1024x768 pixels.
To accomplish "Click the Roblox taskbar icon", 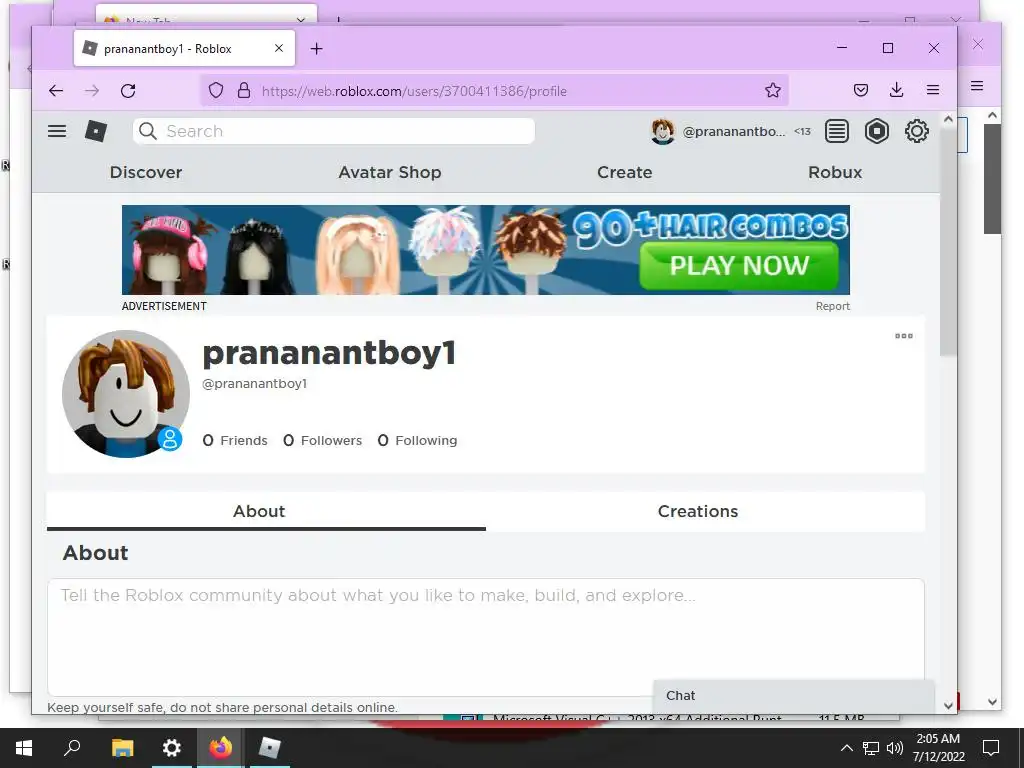I will (x=269, y=748).
